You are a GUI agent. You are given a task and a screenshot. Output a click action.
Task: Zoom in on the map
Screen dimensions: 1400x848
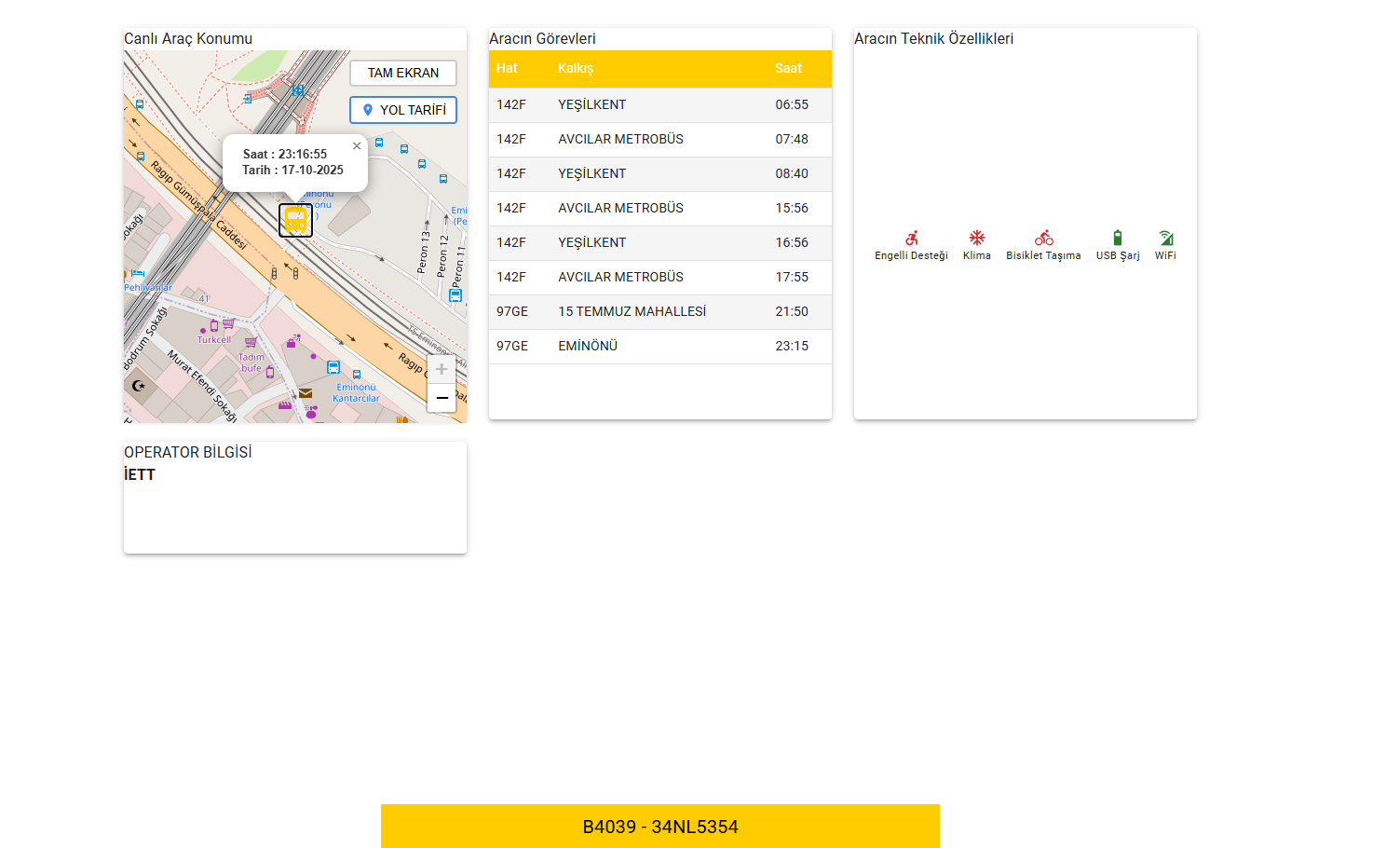point(442,369)
